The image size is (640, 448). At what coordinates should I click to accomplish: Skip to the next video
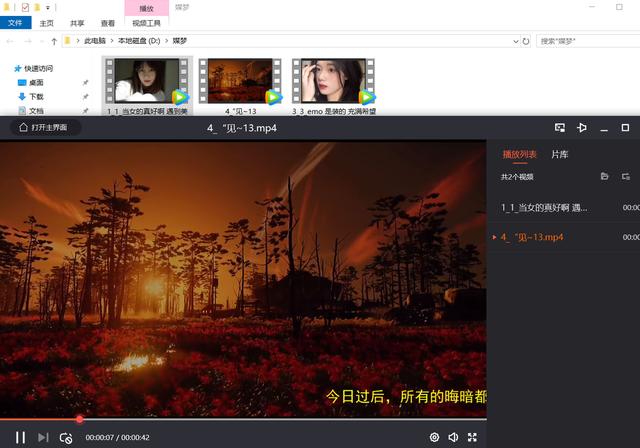[43, 437]
